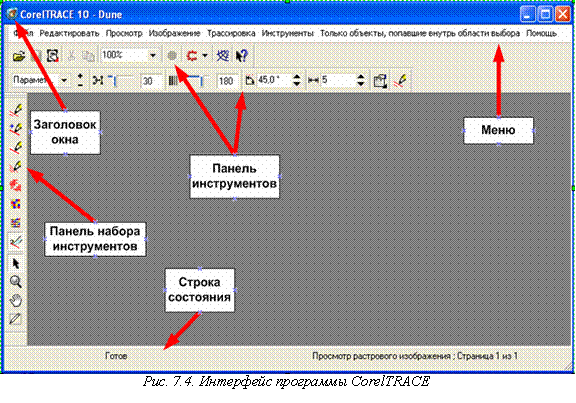Viewport: 576px width, 403px height.
Task: Select the magnifying glass Zoom tool
Action: point(15,282)
